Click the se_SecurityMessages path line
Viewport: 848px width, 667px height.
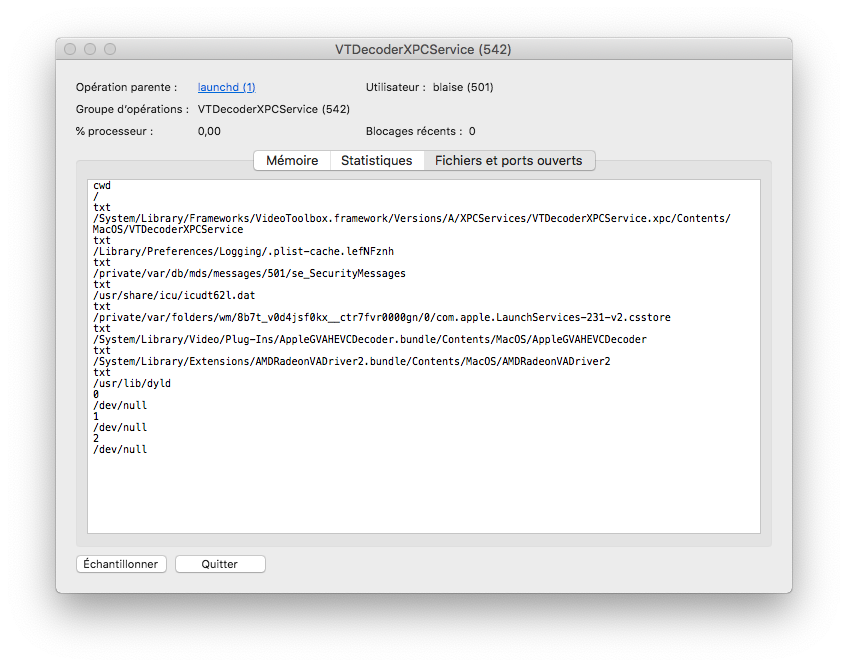pos(249,273)
